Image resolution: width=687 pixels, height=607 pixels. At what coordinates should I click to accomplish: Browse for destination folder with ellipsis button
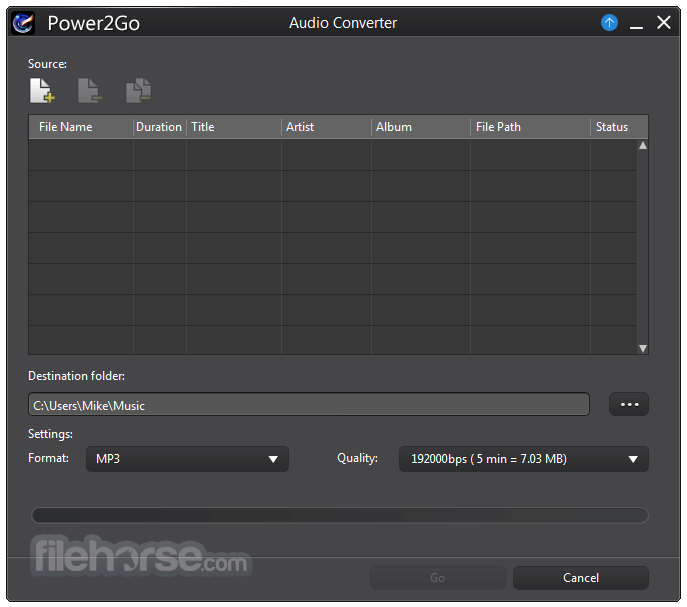629,404
